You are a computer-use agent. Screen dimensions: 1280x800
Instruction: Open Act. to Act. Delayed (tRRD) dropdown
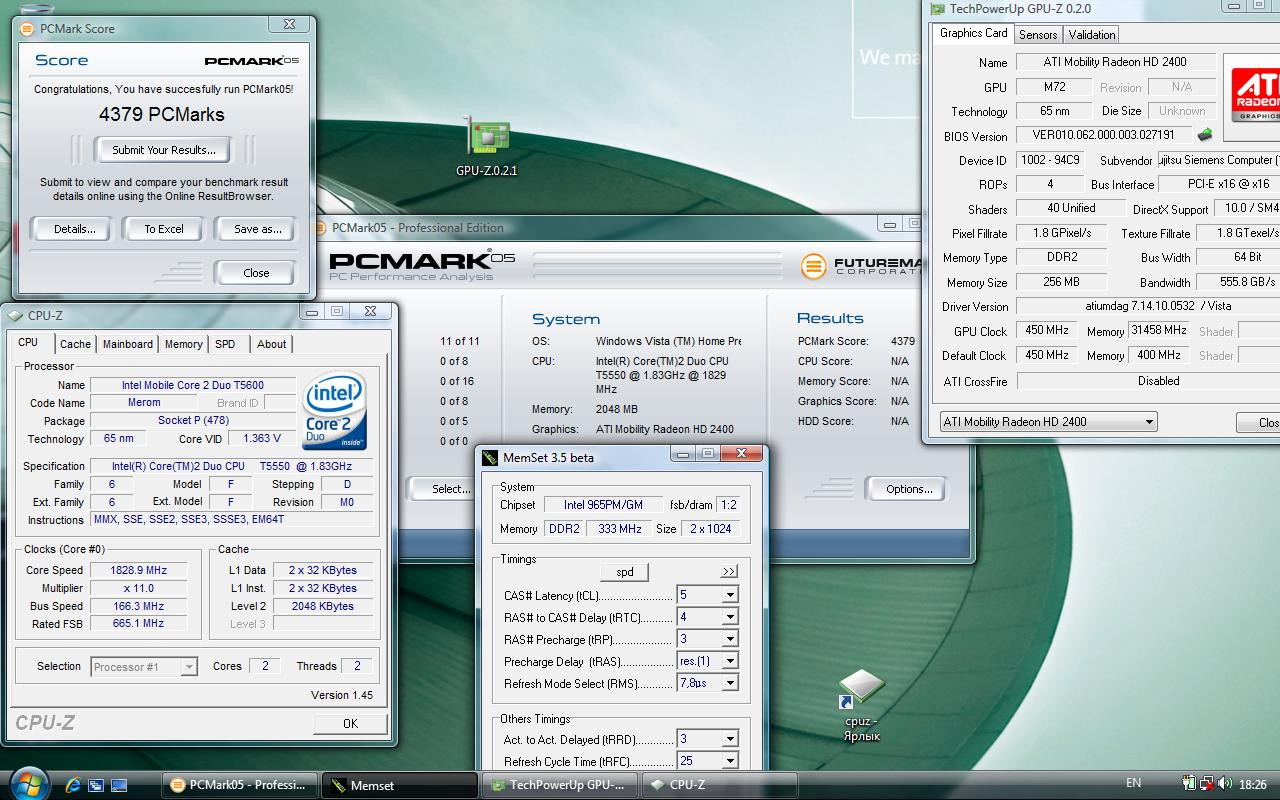(x=730, y=739)
